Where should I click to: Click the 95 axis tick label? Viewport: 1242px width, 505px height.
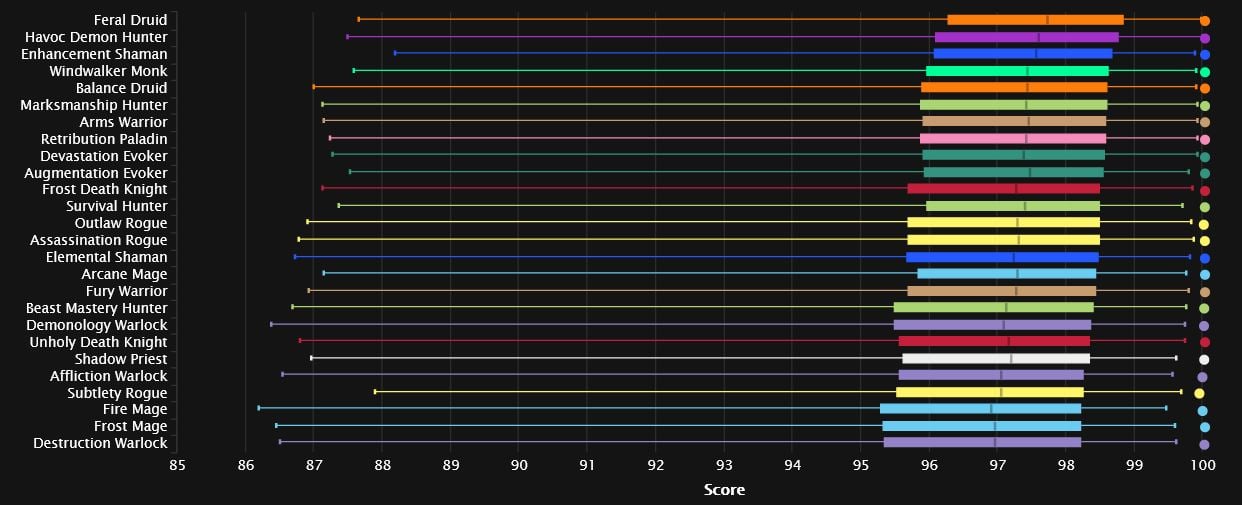(x=861, y=465)
